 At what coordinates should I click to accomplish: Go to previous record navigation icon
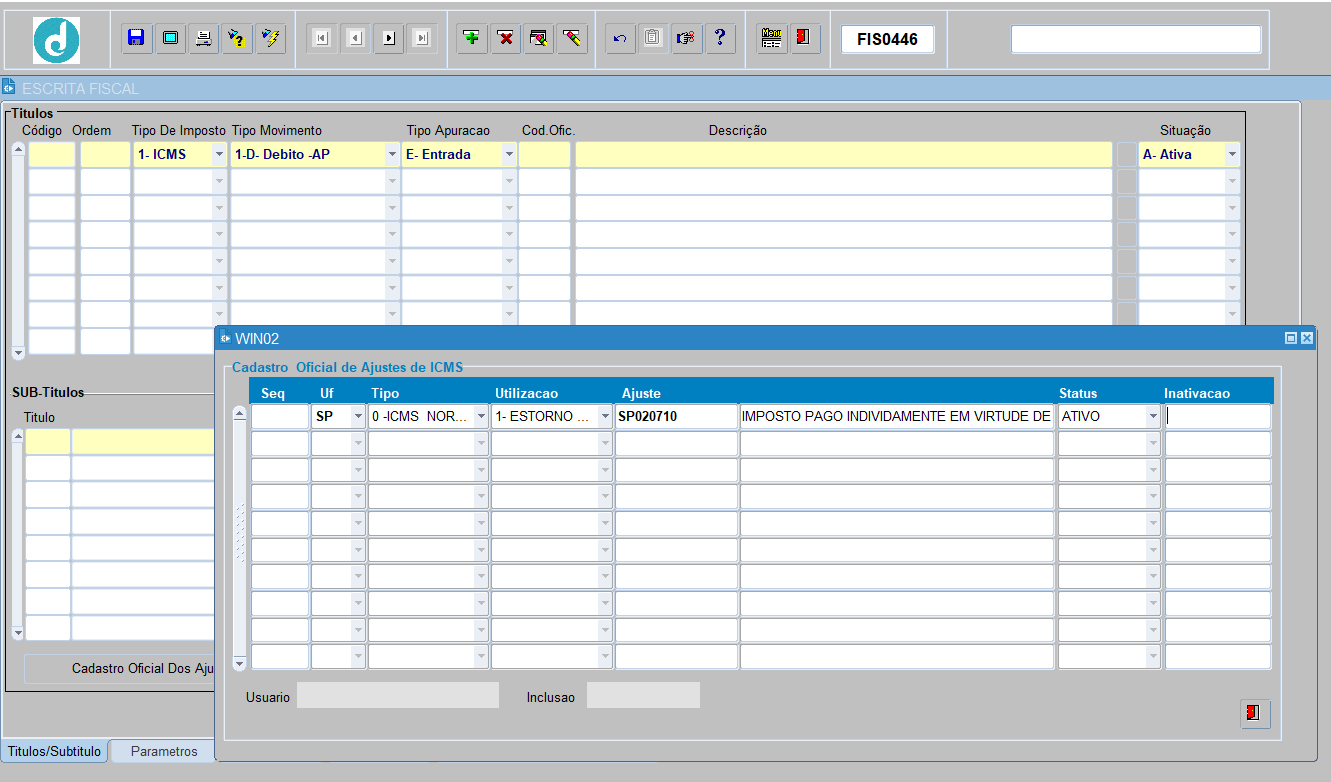[355, 39]
